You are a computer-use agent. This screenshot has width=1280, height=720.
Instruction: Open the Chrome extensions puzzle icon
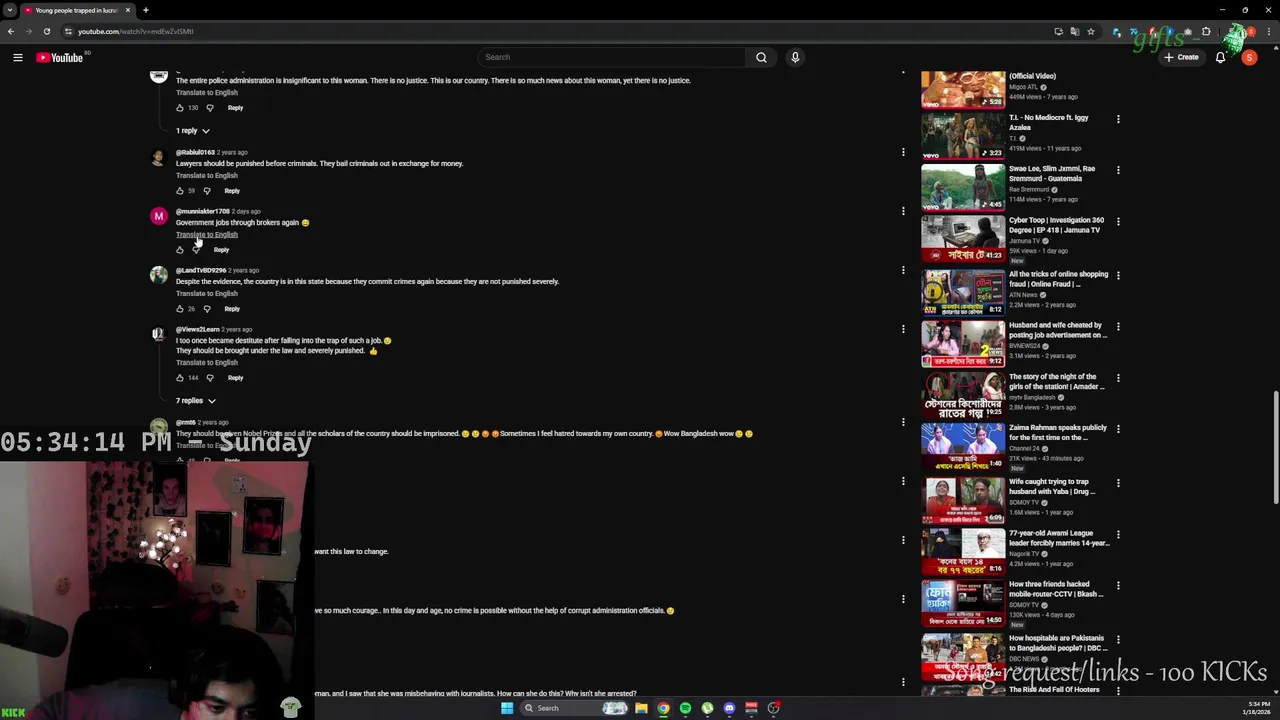[x=1206, y=31]
